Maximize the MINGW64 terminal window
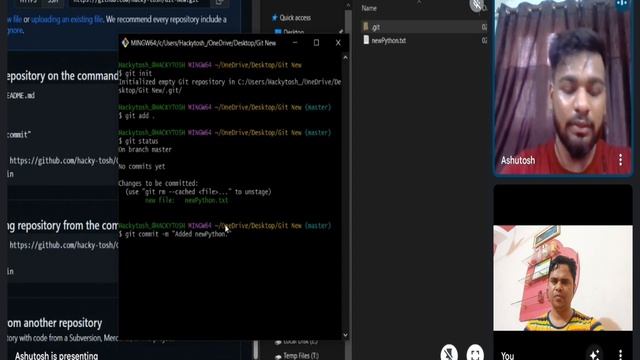This screenshot has height=360, width=640. tap(316, 42)
